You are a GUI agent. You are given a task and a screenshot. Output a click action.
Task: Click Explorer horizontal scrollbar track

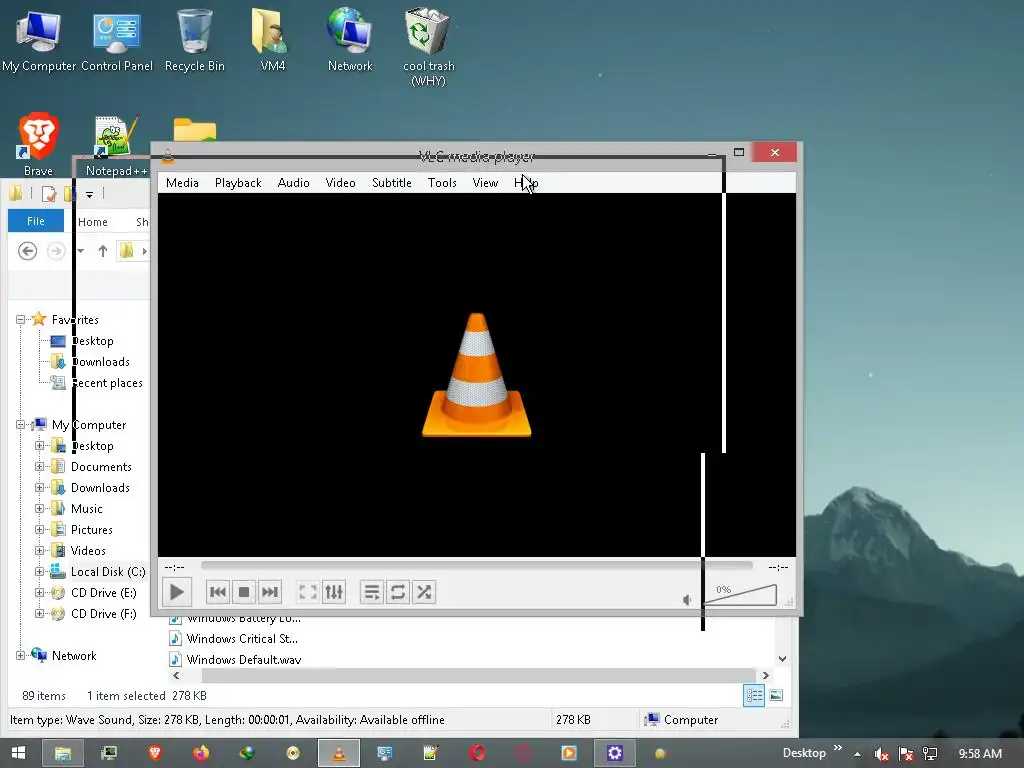coord(479,675)
